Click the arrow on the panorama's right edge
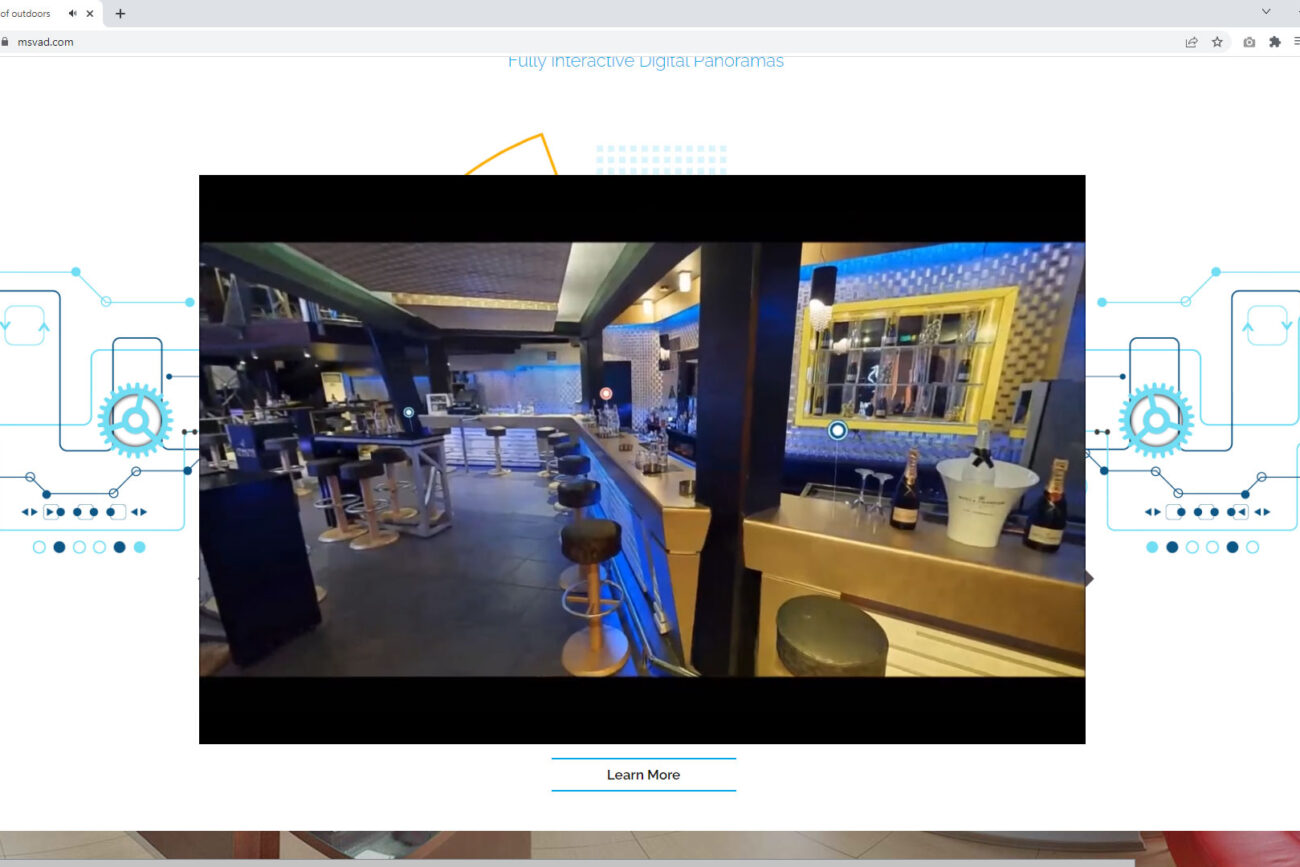 click(x=1089, y=578)
